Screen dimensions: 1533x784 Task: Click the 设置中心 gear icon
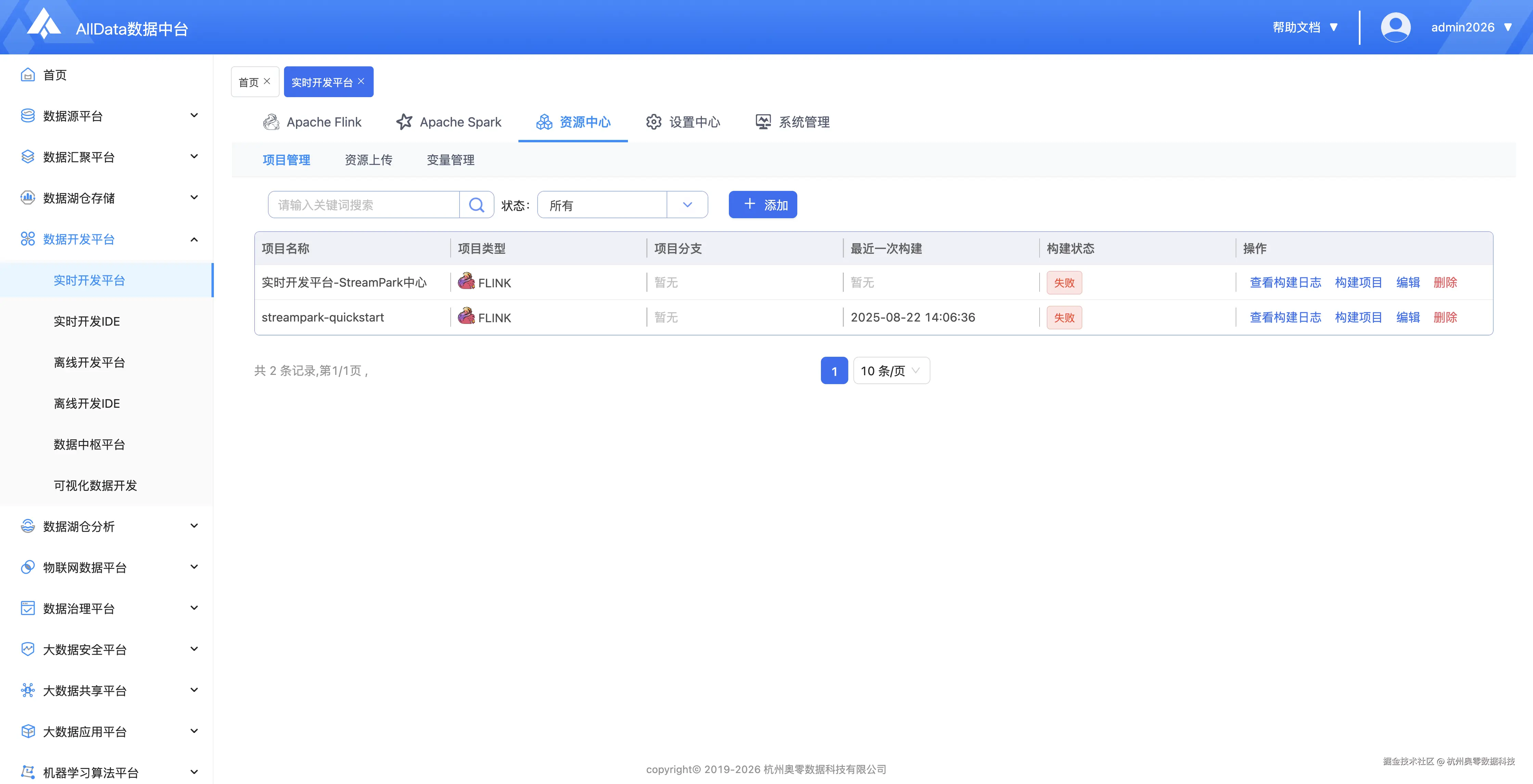click(x=654, y=122)
